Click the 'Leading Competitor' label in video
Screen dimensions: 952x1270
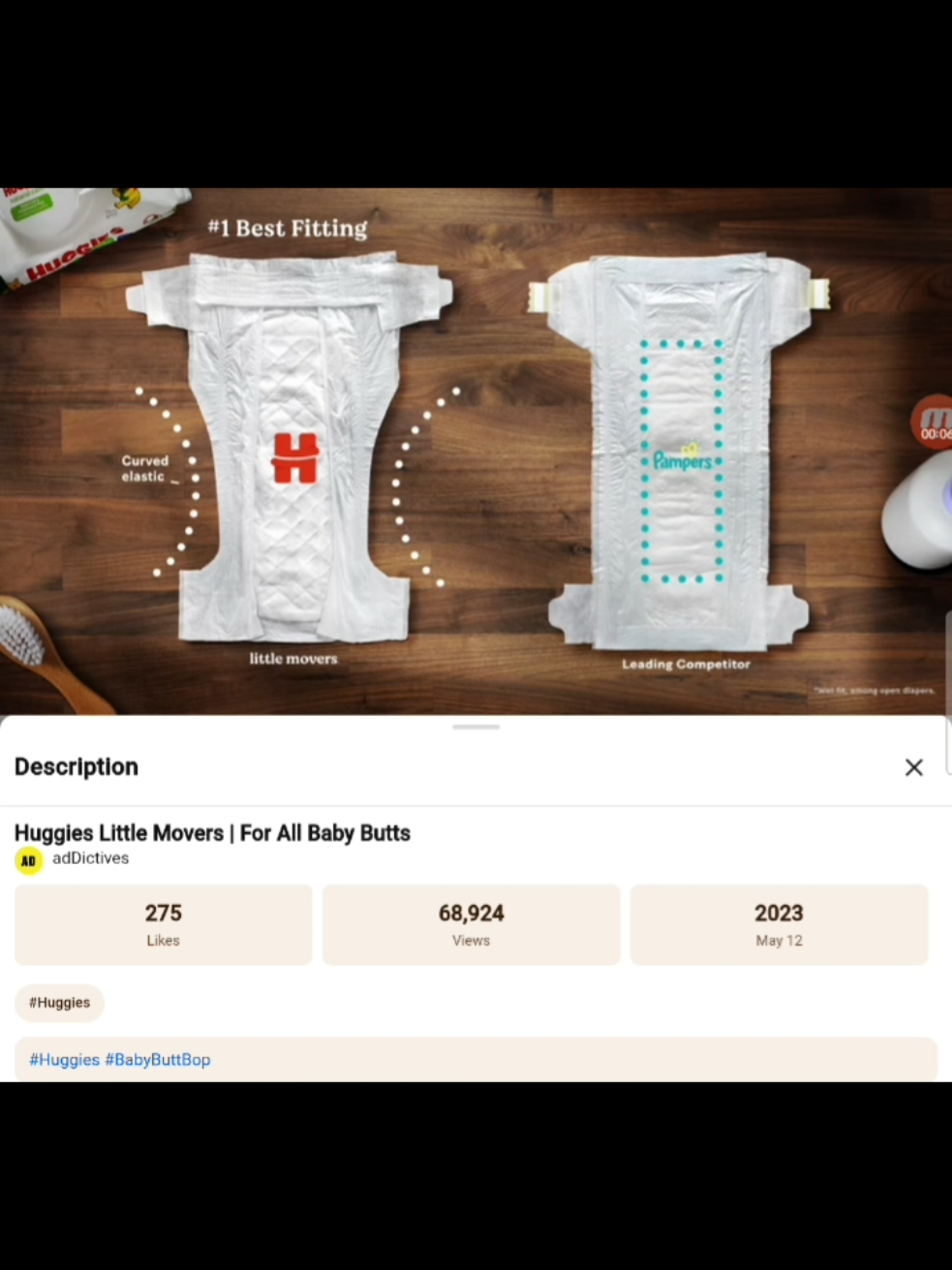tap(686, 665)
